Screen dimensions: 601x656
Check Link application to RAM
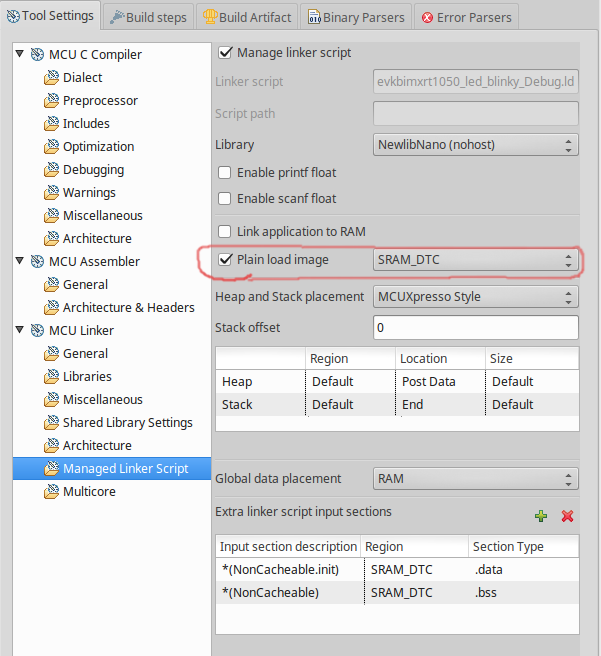click(225, 231)
